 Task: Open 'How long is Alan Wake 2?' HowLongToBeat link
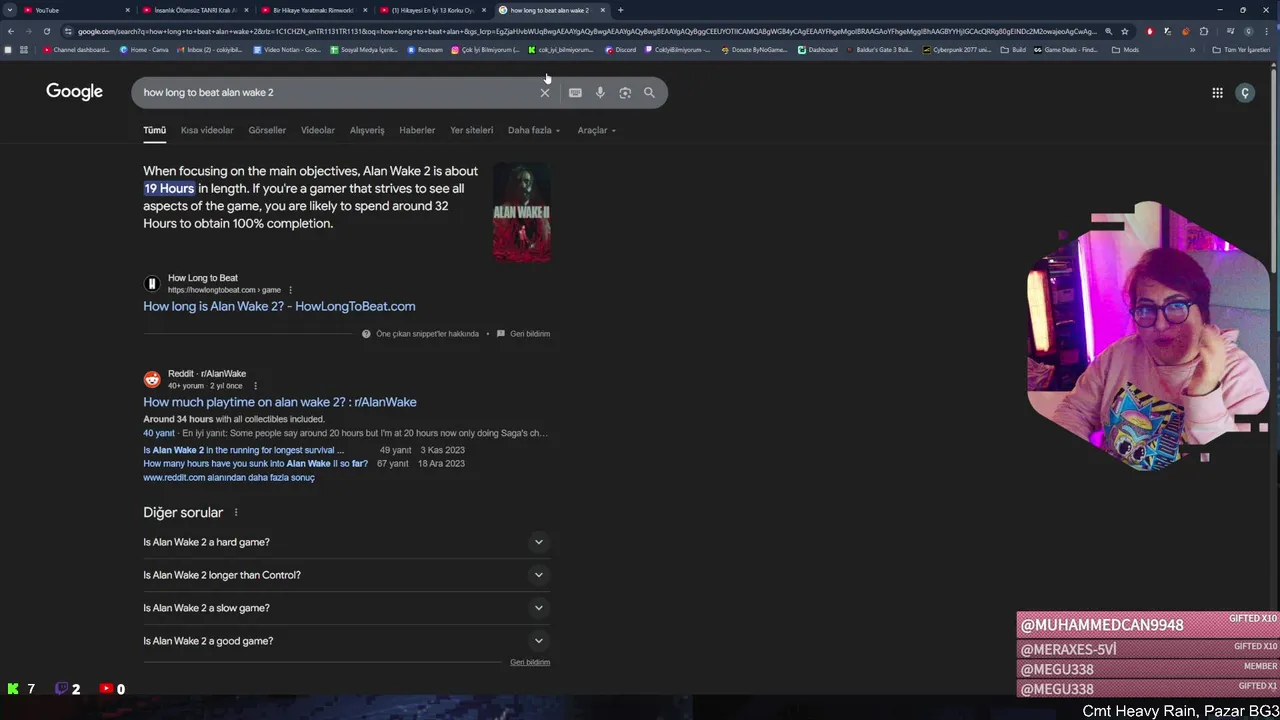tap(279, 306)
